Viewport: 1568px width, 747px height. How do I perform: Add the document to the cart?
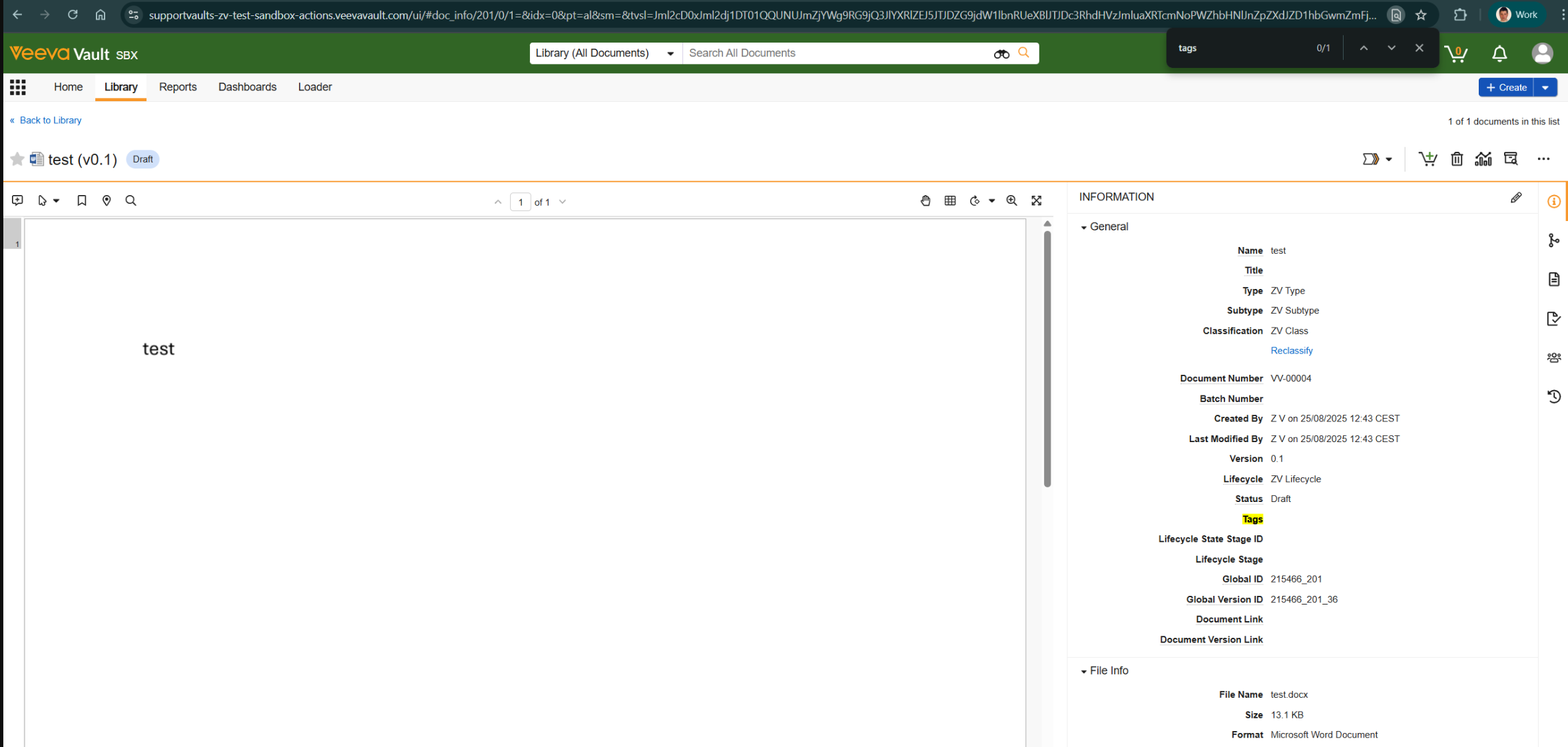(1428, 158)
